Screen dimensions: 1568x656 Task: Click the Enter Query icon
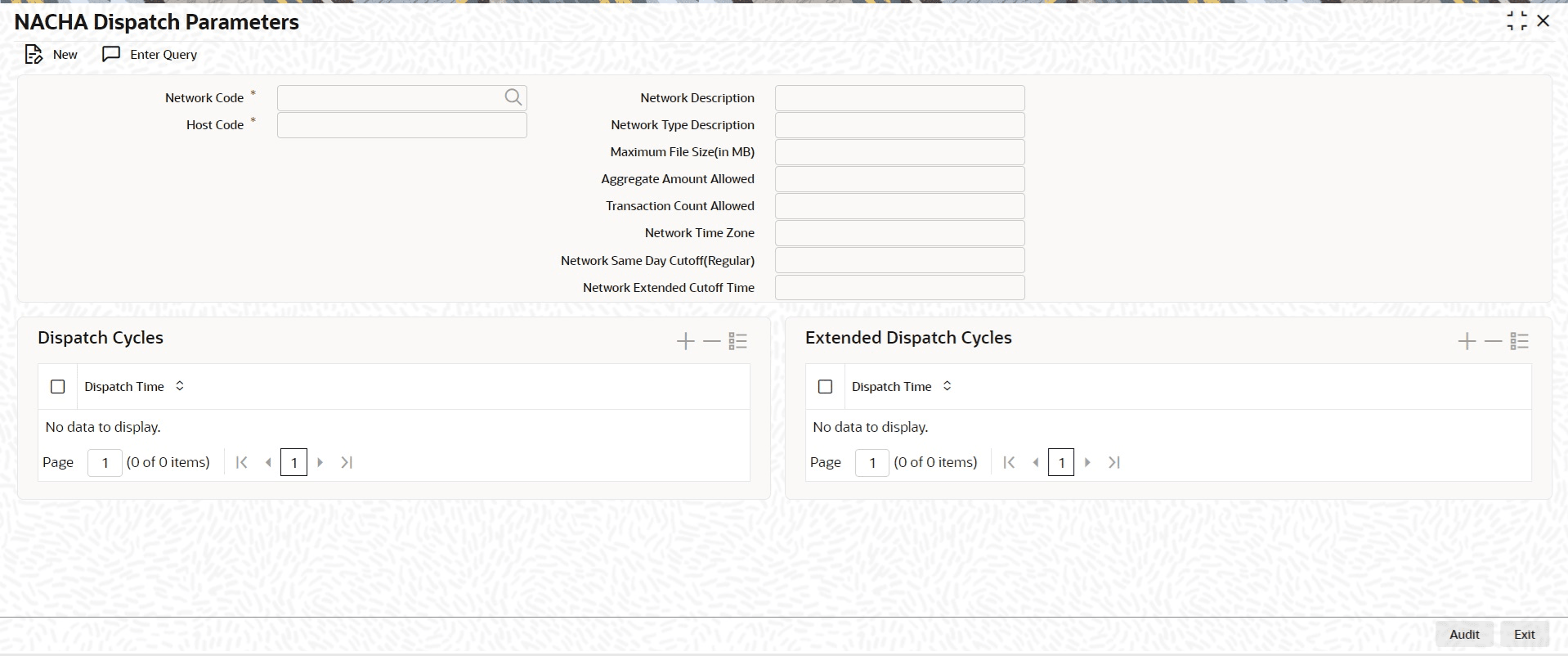(x=111, y=55)
